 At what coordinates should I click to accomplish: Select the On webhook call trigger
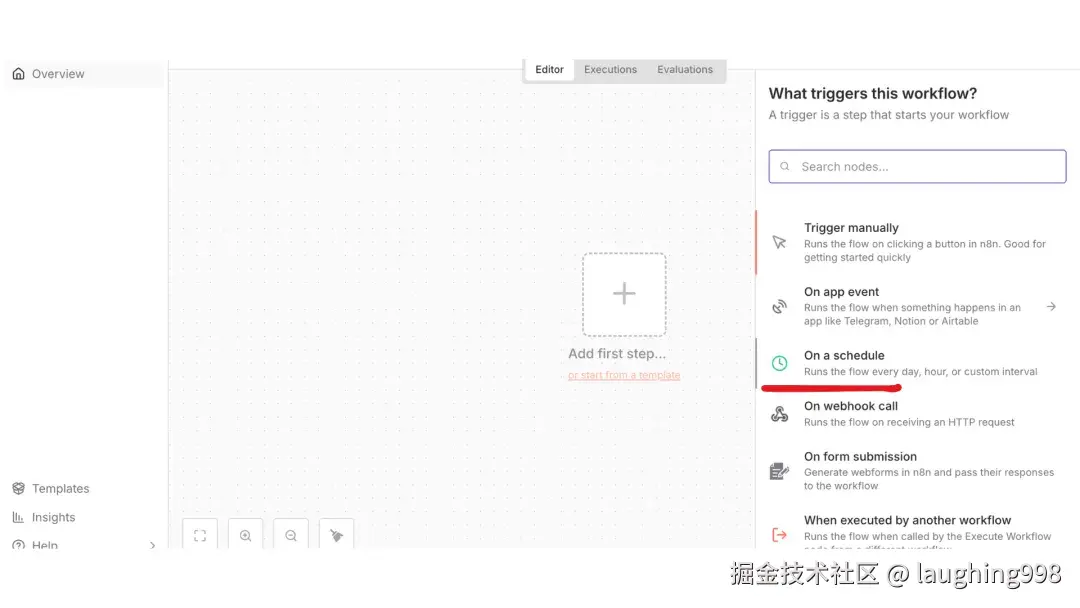pos(917,414)
